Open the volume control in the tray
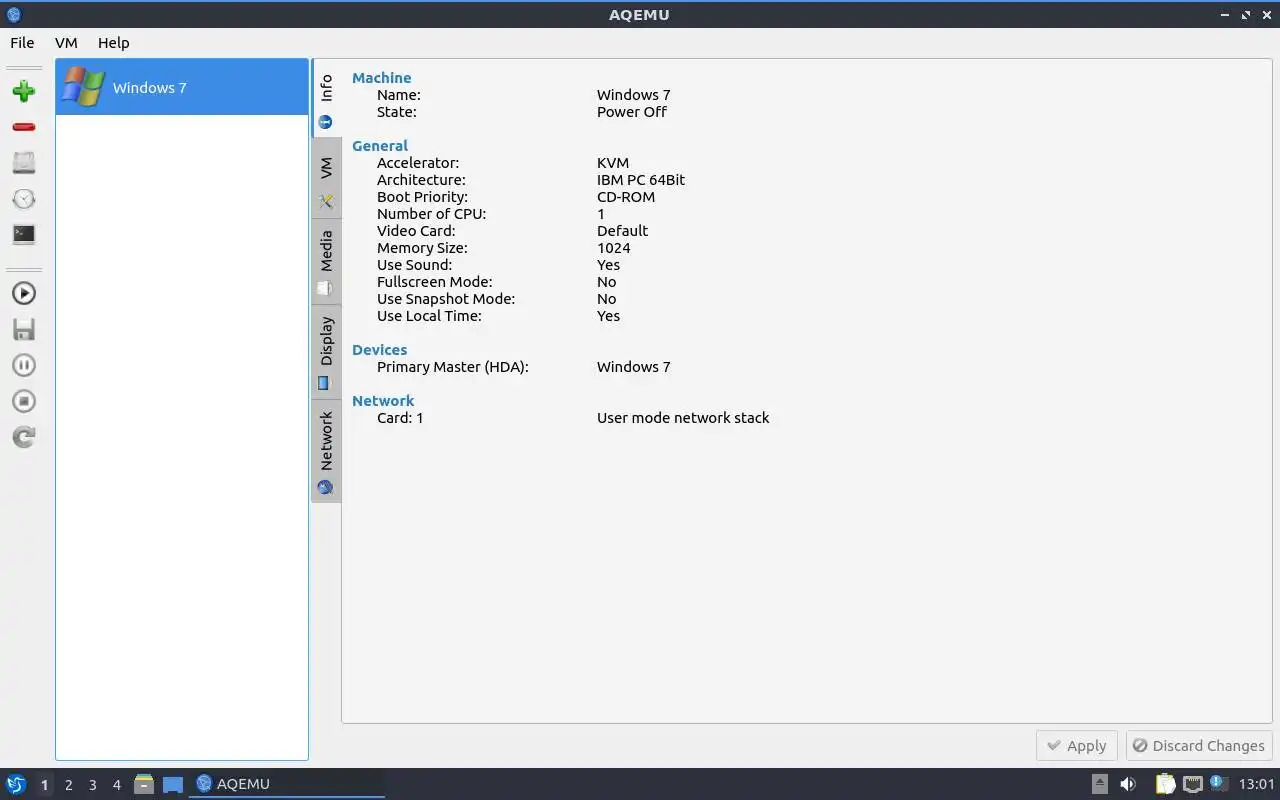The width and height of the screenshot is (1280, 800). [1128, 784]
